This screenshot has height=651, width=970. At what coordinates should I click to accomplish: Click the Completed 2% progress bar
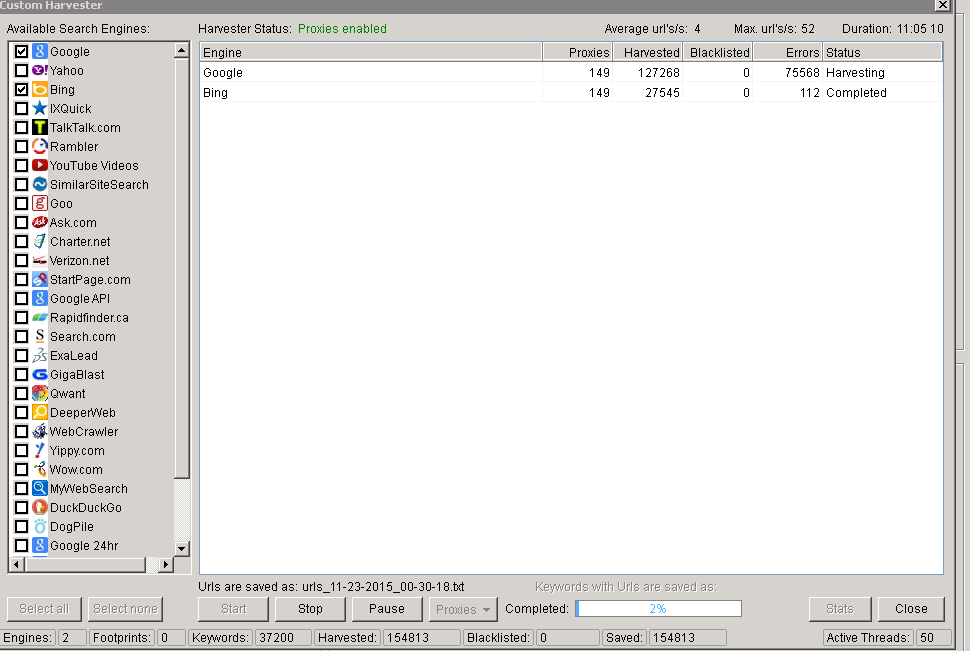[658, 609]
